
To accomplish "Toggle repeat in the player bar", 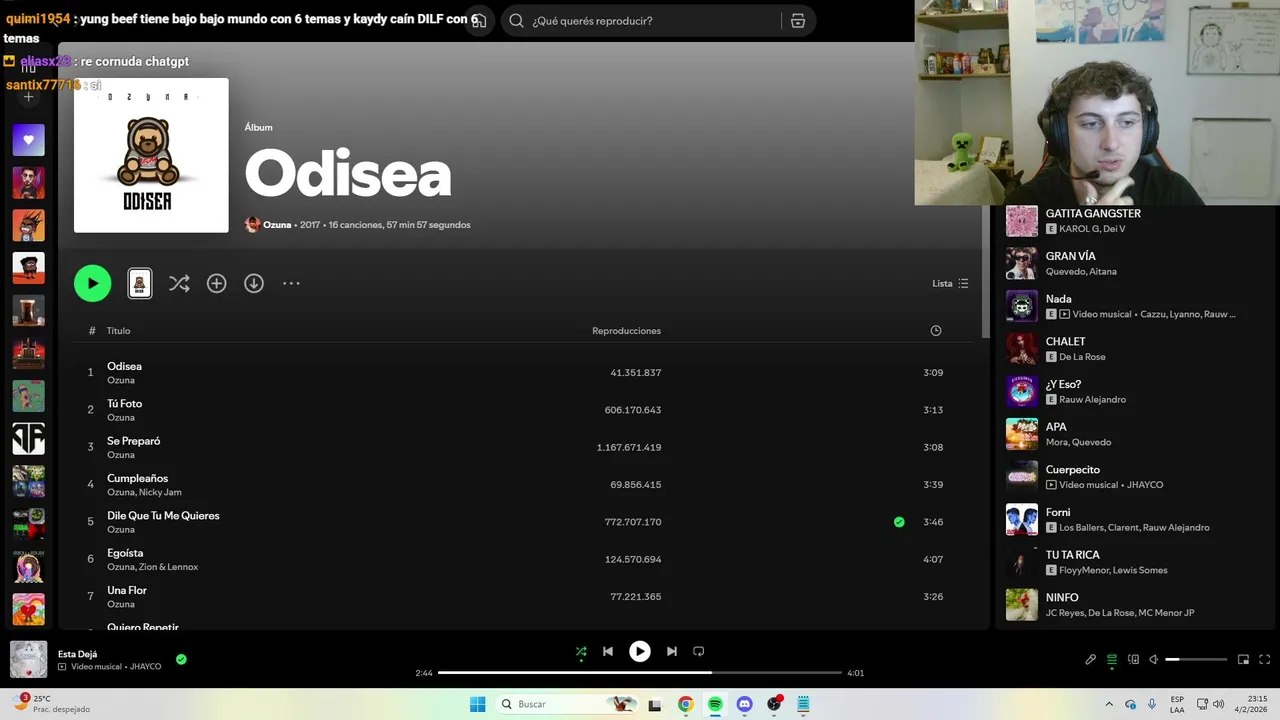I will [699, 651].
